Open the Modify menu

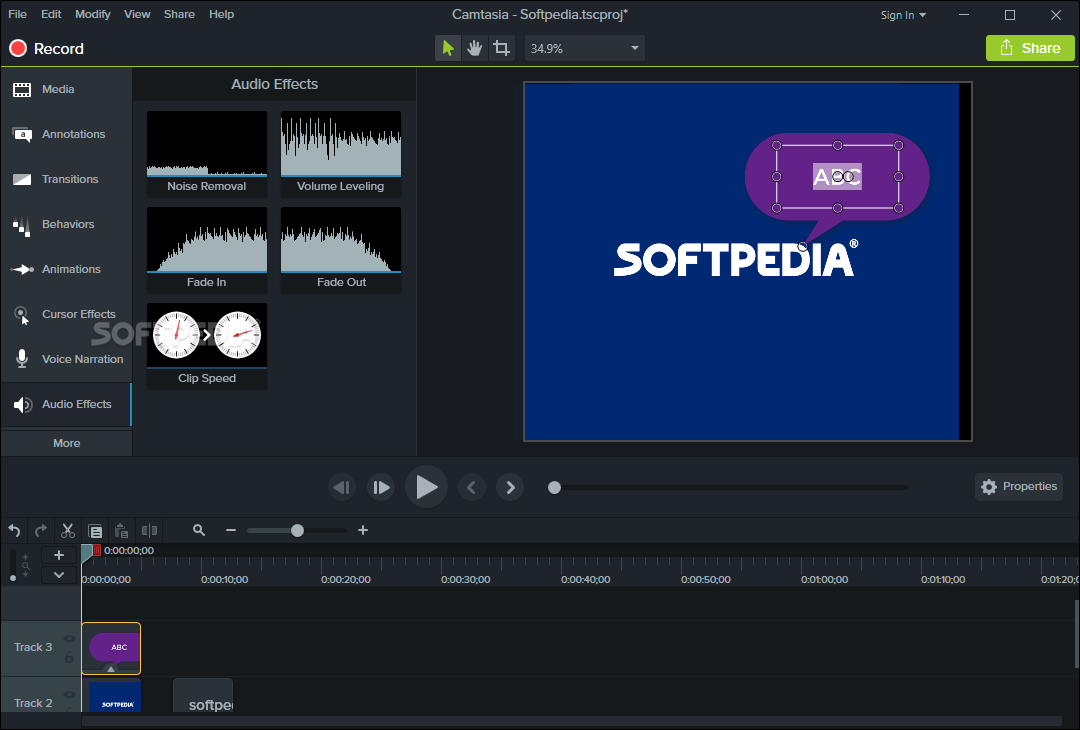(x=92, y=14)
